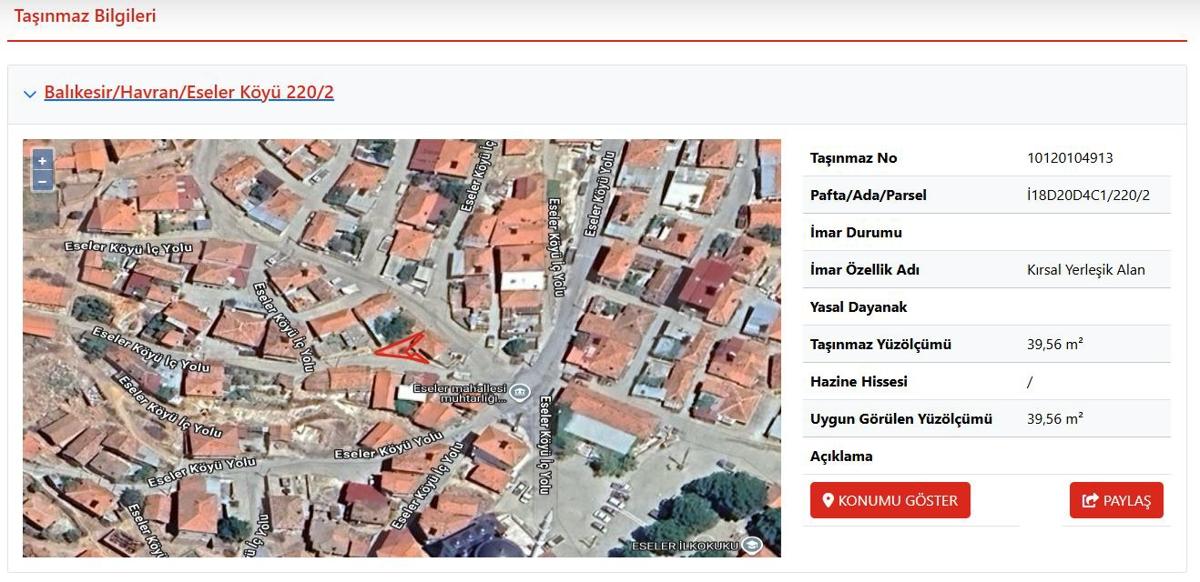Select the red parcel outline on map
This screenshot has width=1200, height=582.
[x=403, y=347]
